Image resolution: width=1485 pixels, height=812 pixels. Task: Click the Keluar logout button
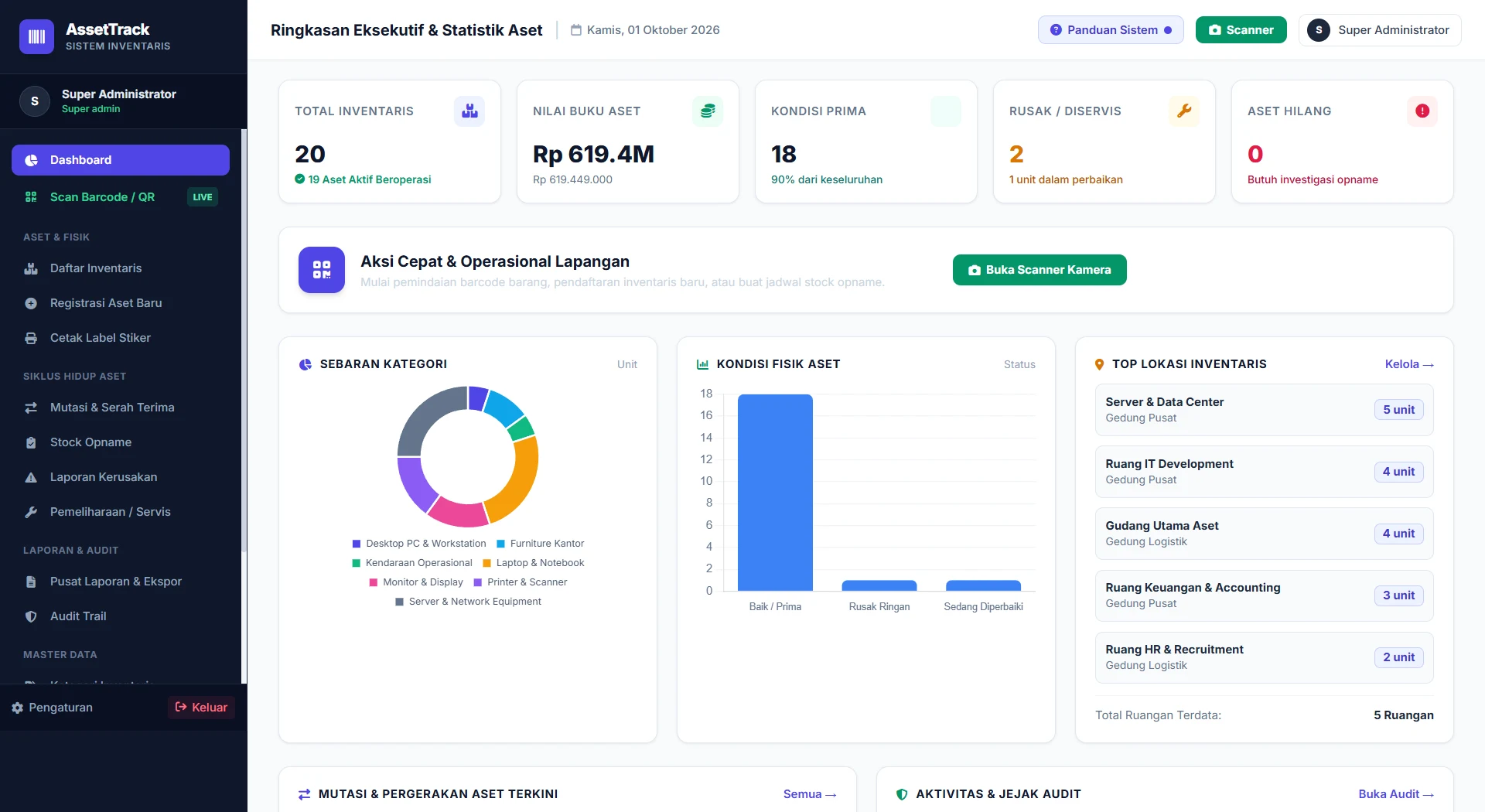(201, 708)
